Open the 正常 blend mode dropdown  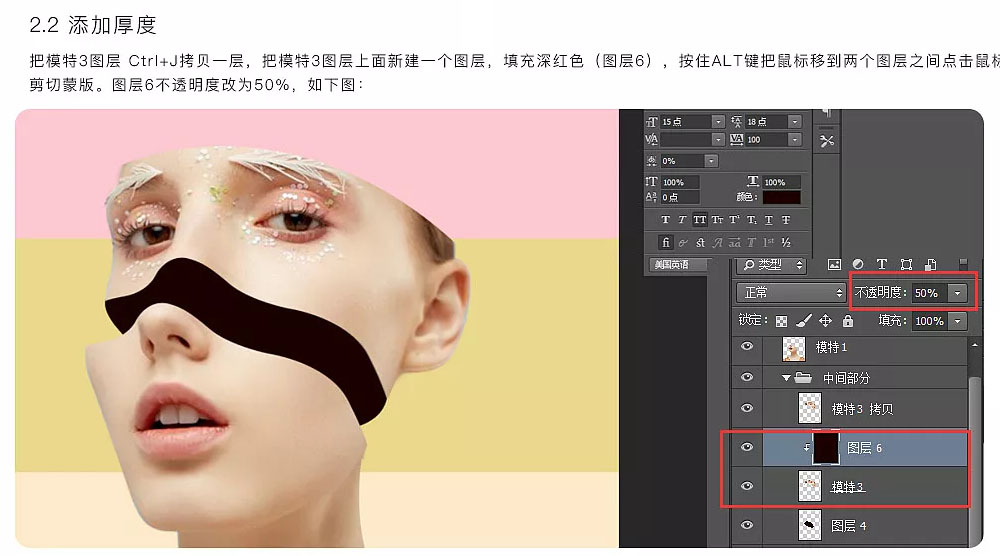(791, 293)
